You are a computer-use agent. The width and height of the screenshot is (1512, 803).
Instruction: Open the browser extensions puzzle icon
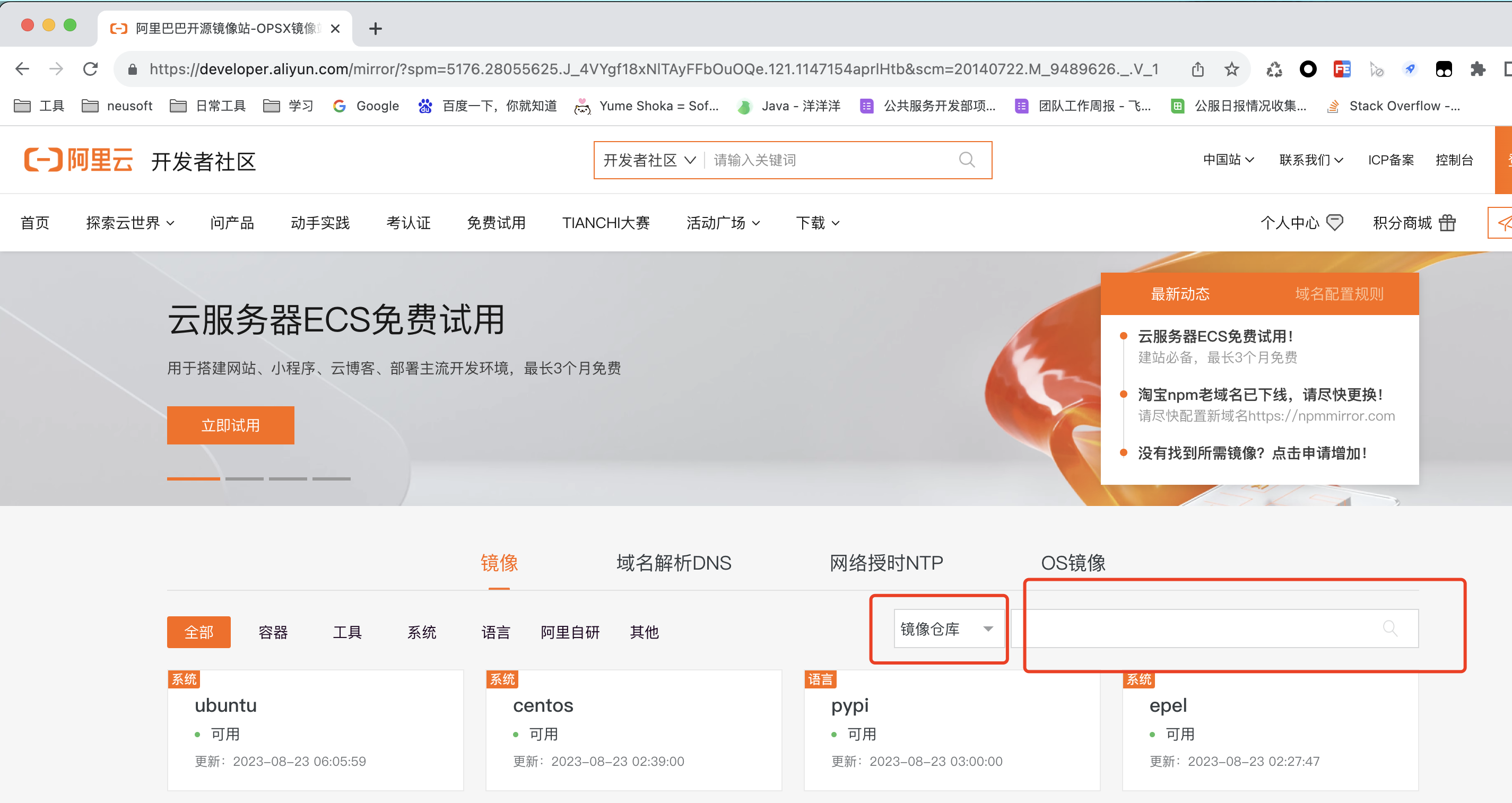tap(1478, 69)
